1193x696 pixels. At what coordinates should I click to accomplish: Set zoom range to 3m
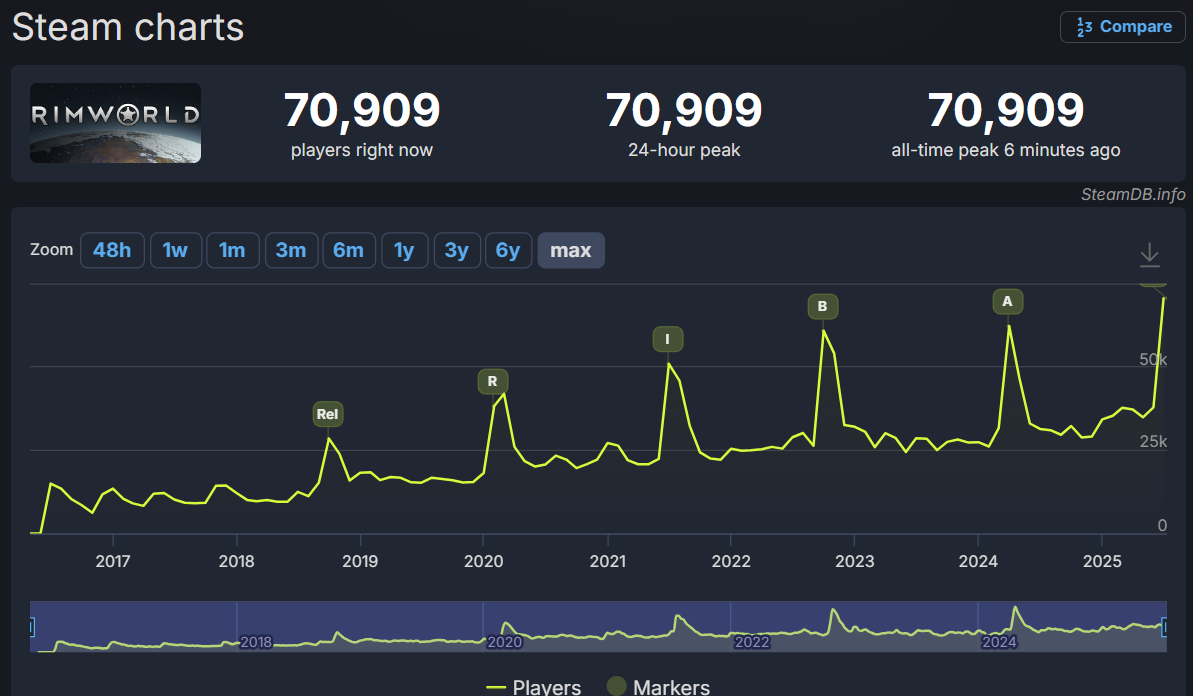tap(291, 250)
